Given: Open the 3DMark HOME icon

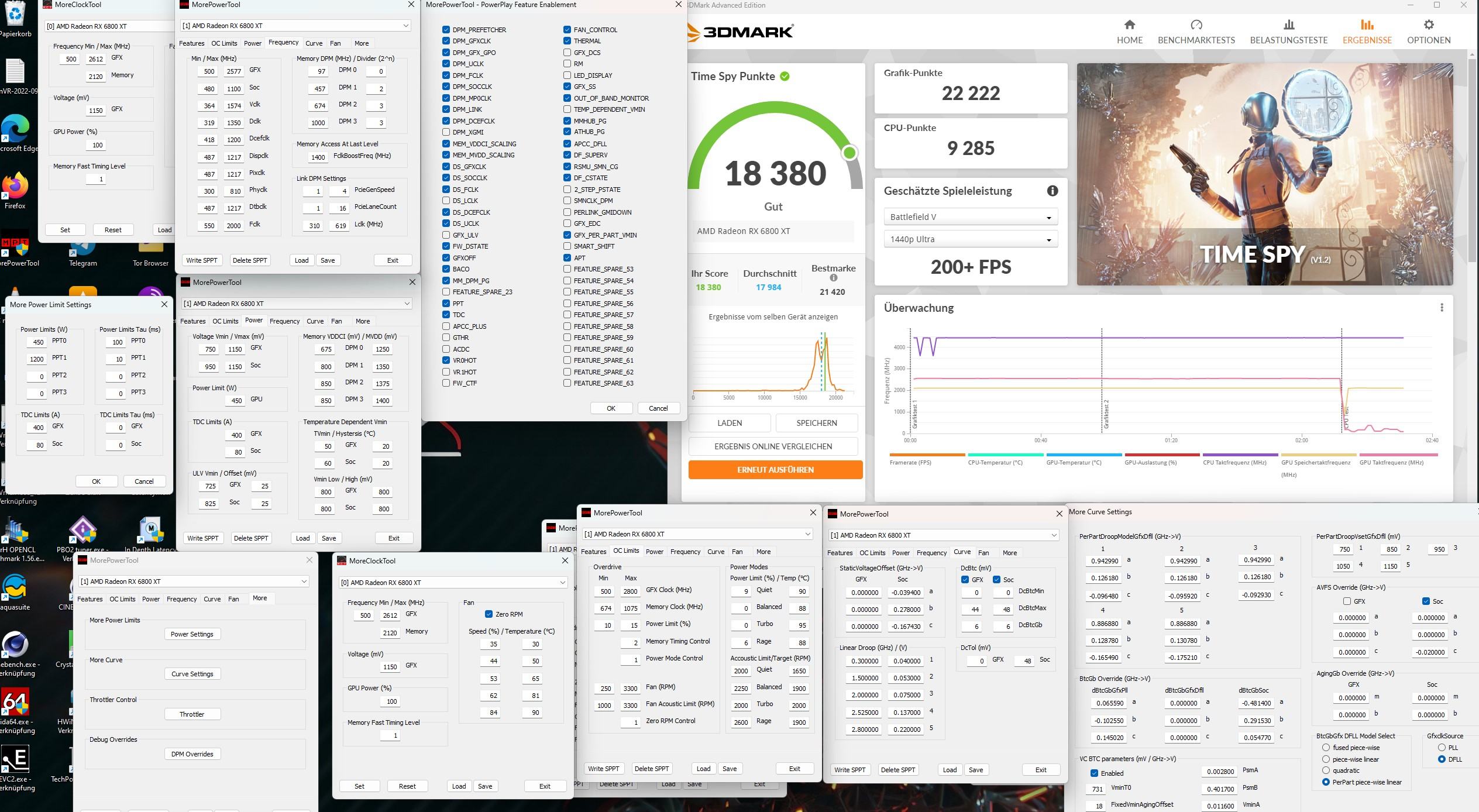Looking at the screenshot, I should click(1129, 25).
